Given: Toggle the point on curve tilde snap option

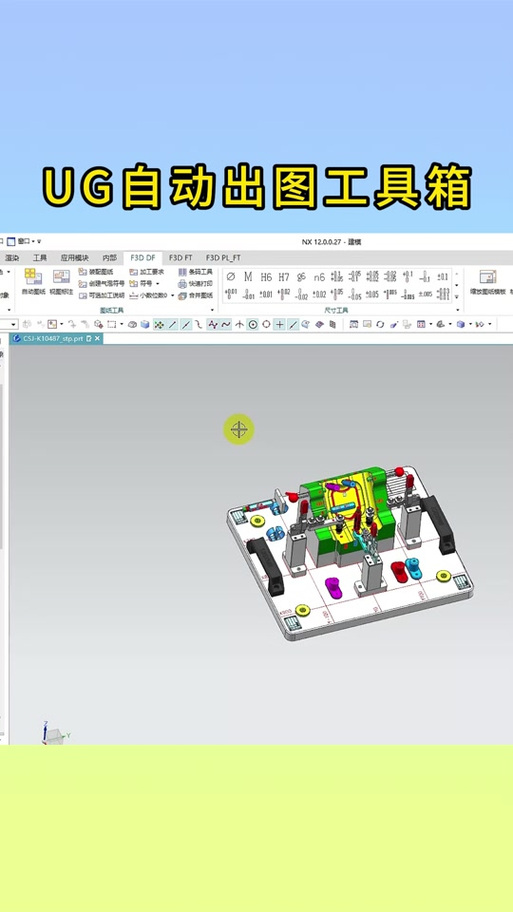Looking at the screenshot, I should tap(226, 325).
